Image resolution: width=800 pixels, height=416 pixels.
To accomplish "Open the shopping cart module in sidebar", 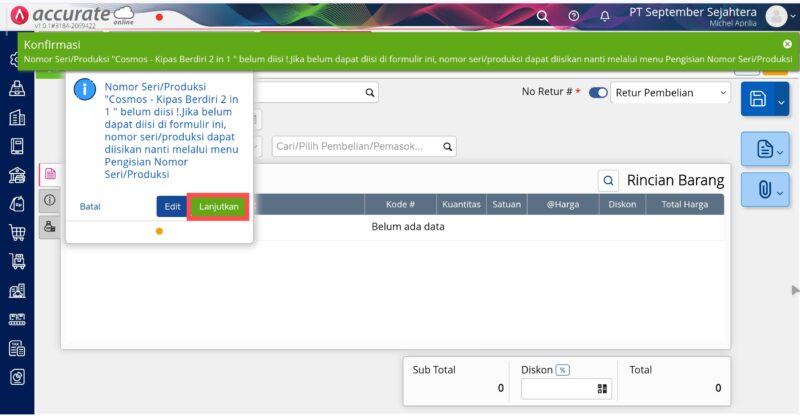I will [x=17, y=233].
